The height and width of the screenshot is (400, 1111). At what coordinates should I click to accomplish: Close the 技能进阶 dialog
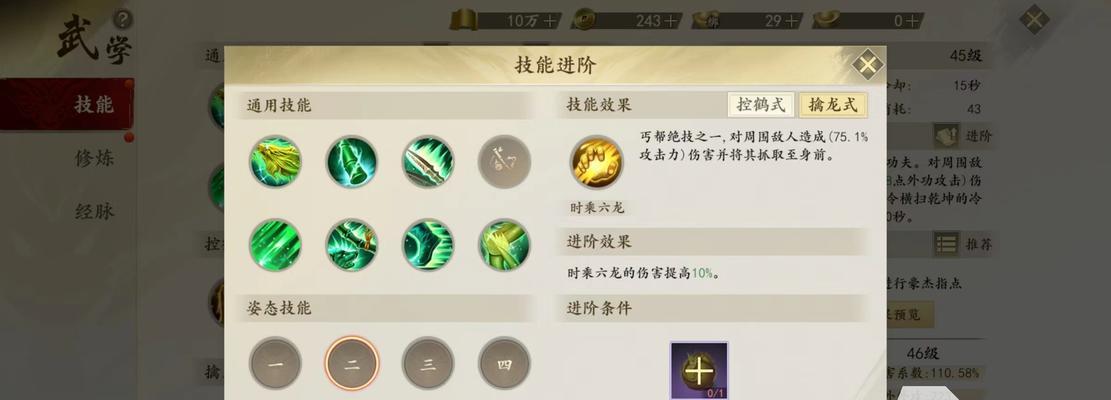click(867, 65)
